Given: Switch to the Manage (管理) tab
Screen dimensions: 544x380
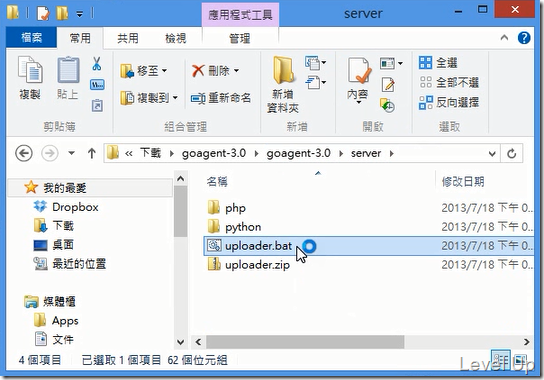Looking at the screenshot, I should coord(240,38).
